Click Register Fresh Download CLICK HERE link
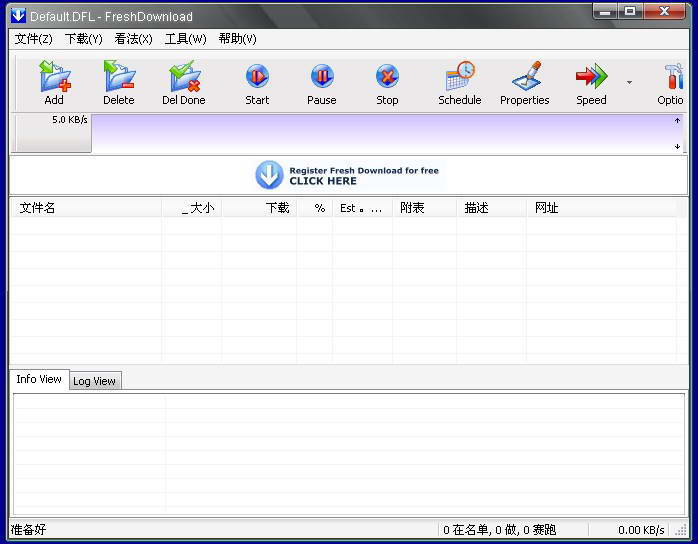698x544 pixels. (x=364, y=175)
